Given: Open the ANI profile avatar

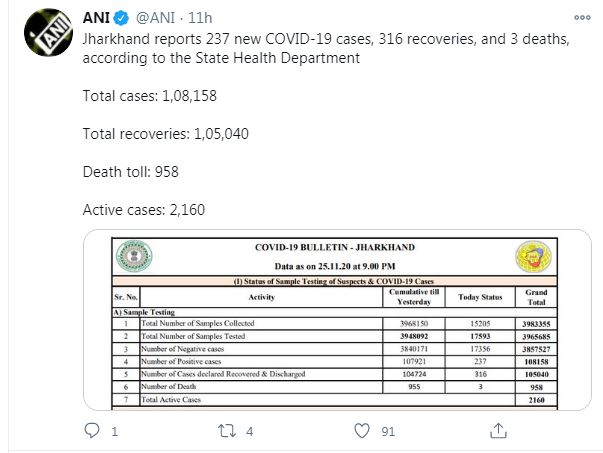Looking at the screenshot, I should coord(48,32).
